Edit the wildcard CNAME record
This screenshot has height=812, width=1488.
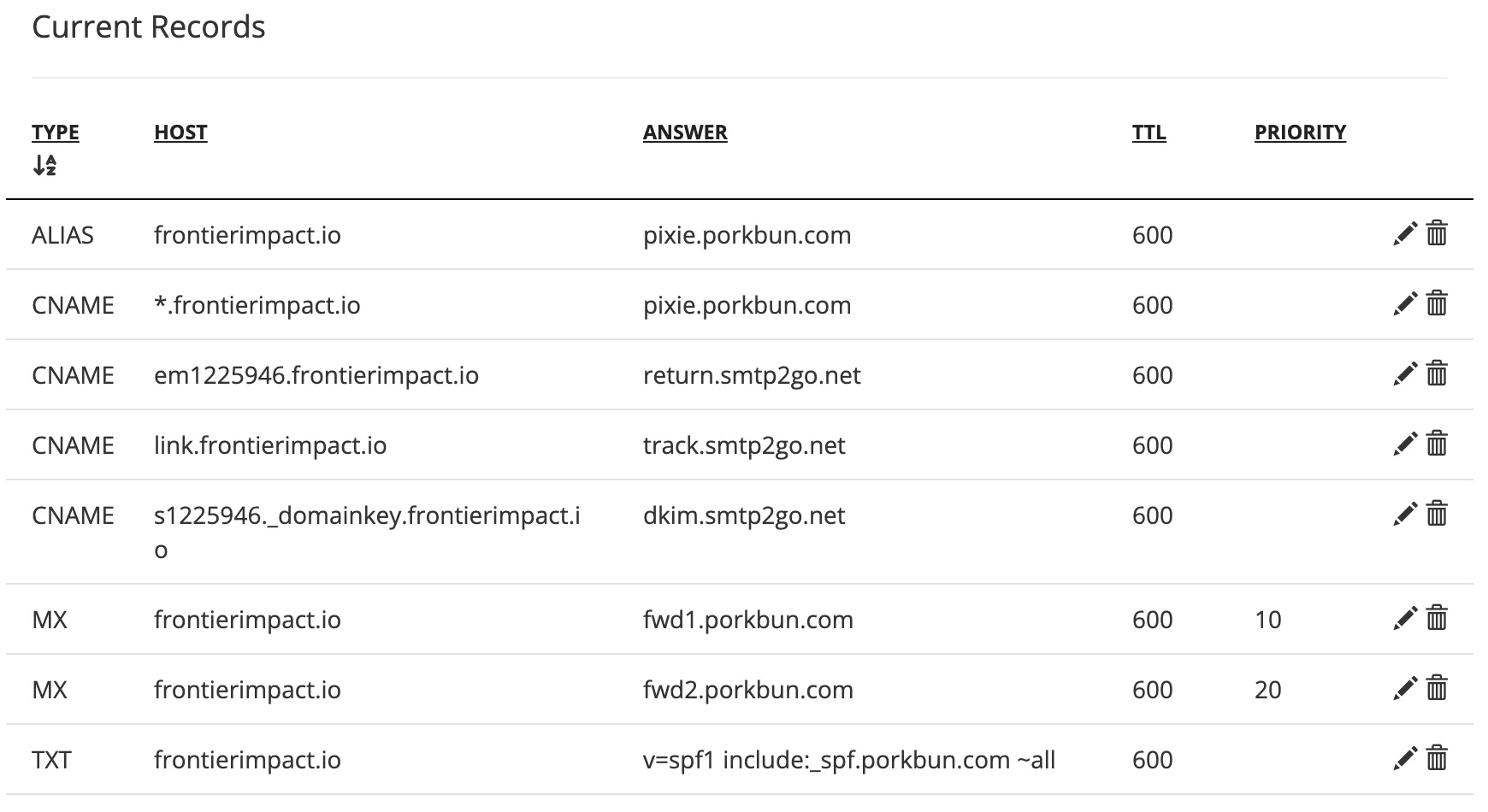(x=1404, y=303)
